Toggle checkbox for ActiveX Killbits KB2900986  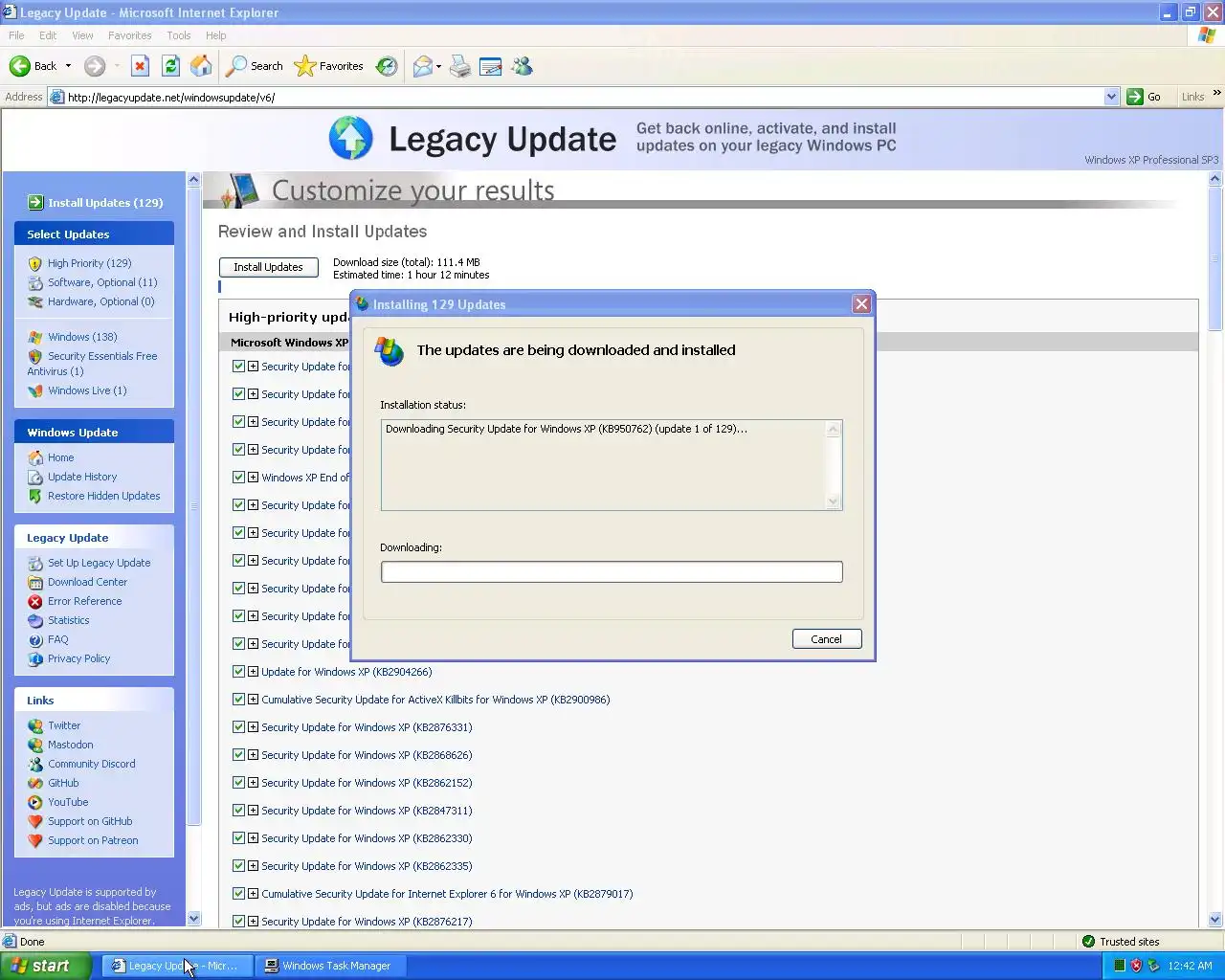click(x=238, y=700)
